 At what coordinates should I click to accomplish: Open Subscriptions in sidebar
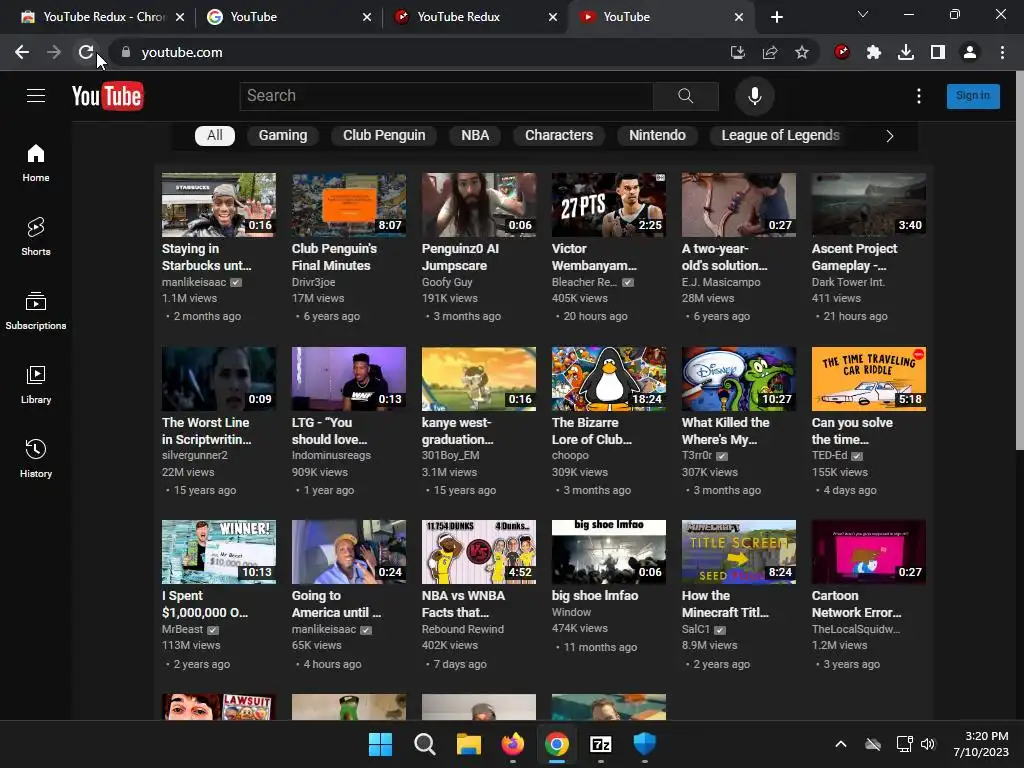click(36, 311)
